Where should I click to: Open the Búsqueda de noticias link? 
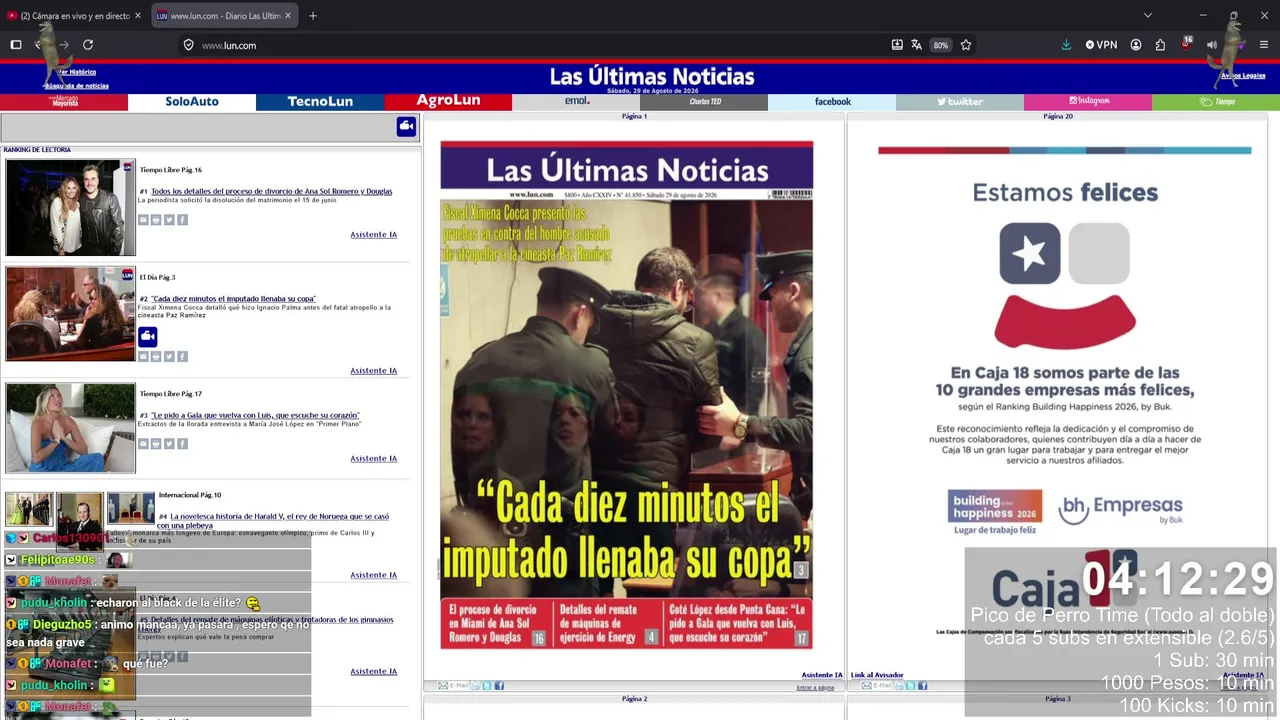77,86
